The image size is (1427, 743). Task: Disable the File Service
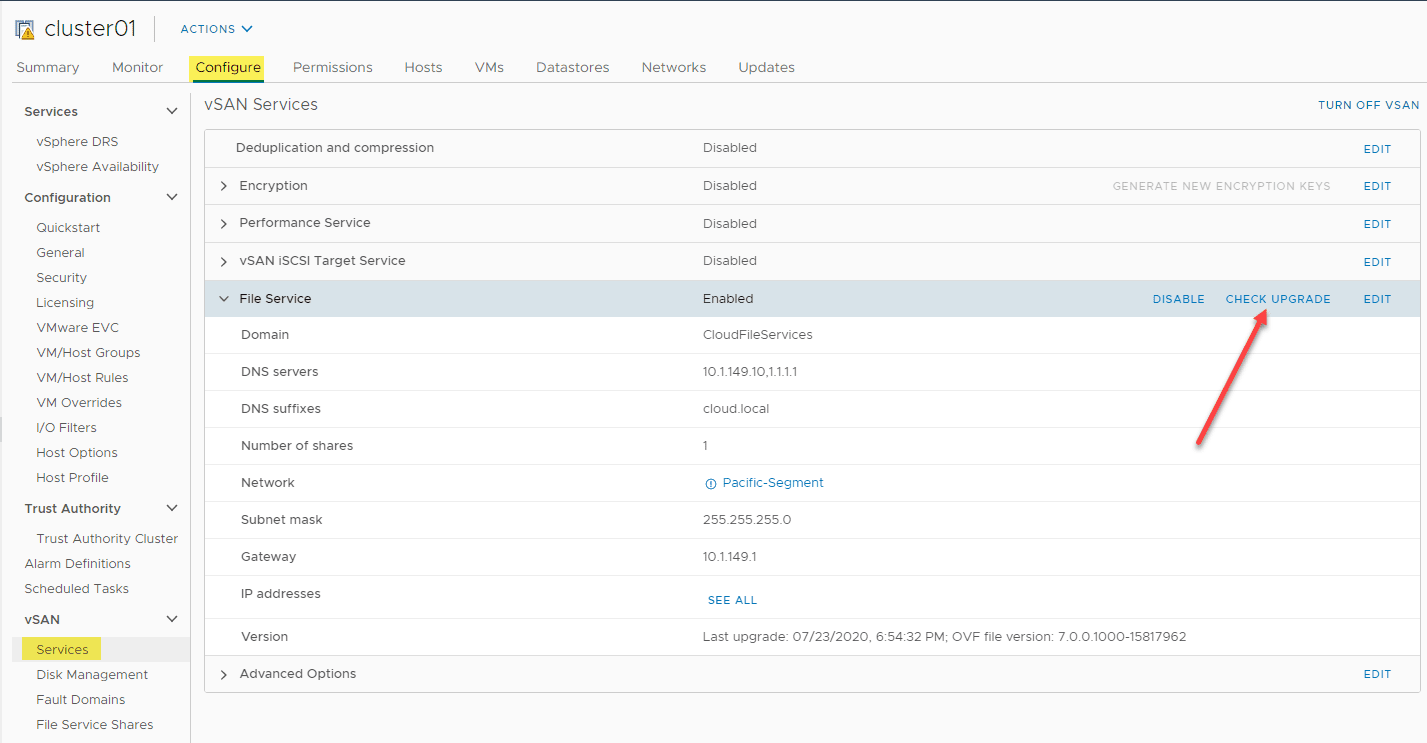[x=1179, y=298]
